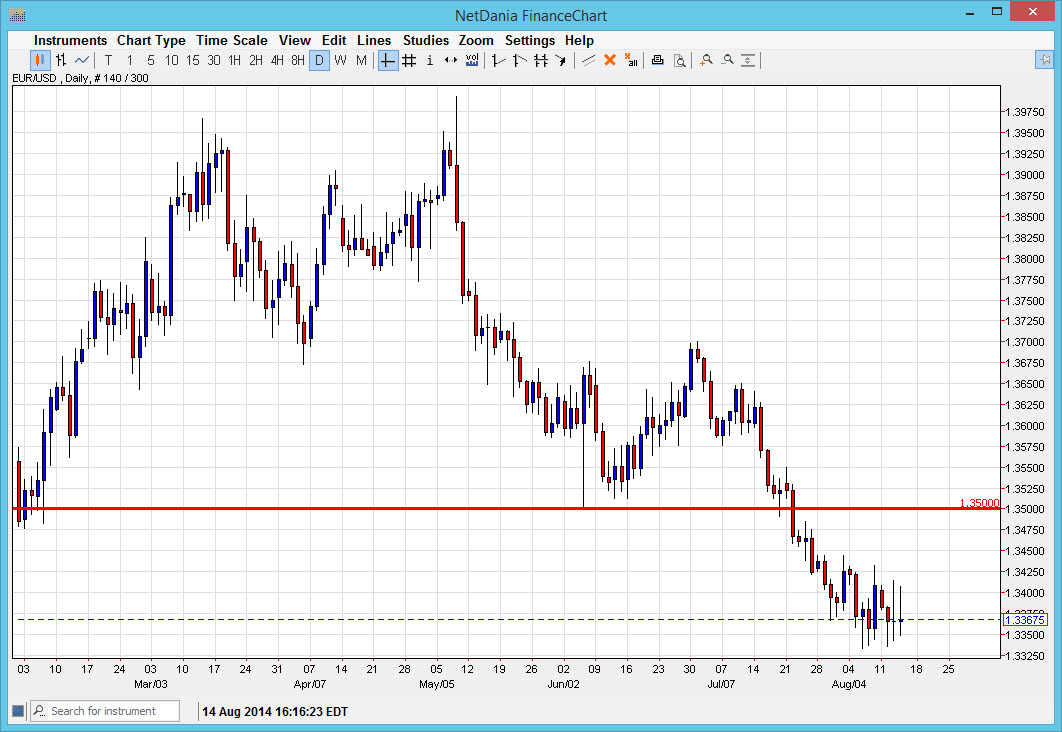Open the Chart Type menu
Image resolution: width=1062 pixels, height=732 pixels.
pos(151,40)
